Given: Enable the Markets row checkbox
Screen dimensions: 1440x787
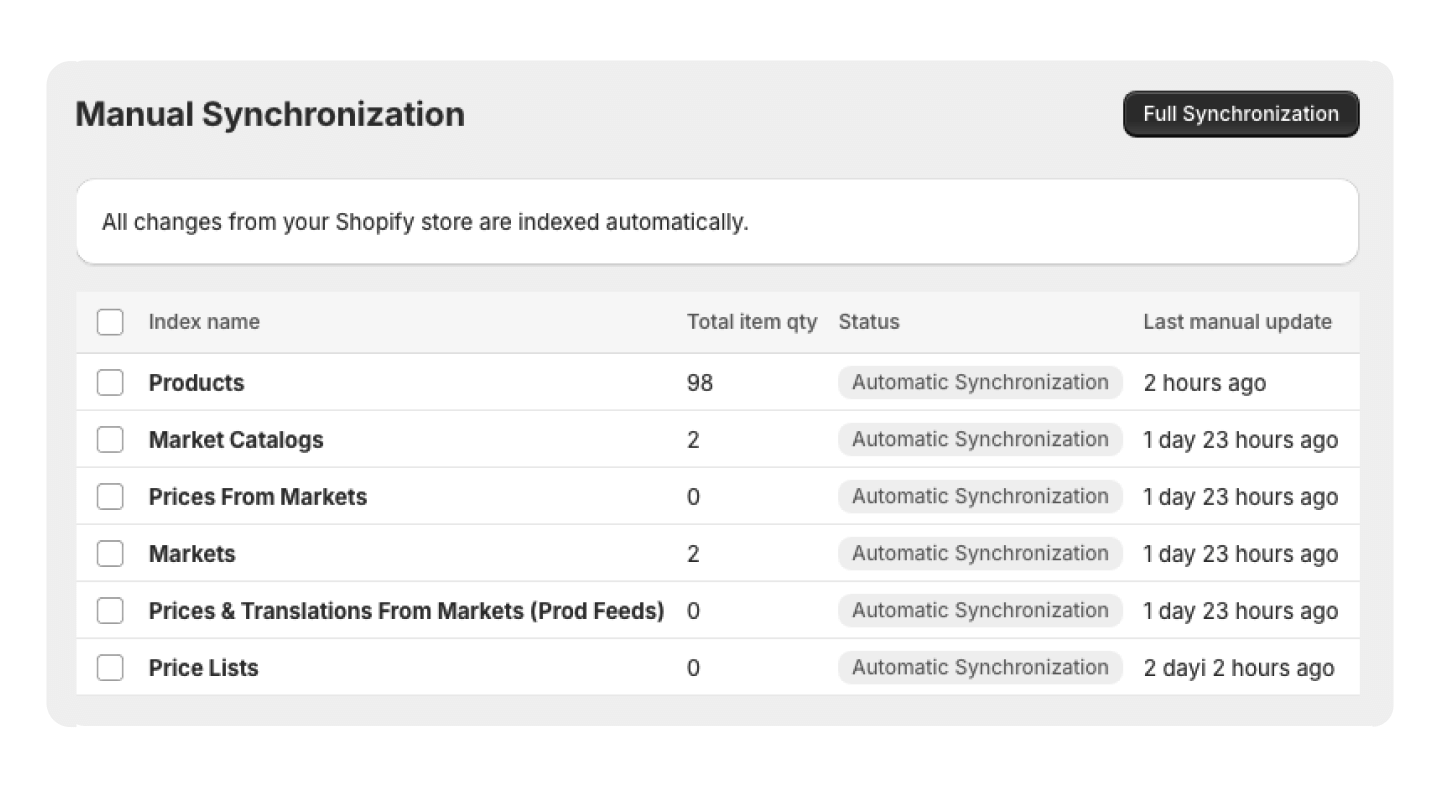Looking at the screenshot, I should tap(110, 553).
